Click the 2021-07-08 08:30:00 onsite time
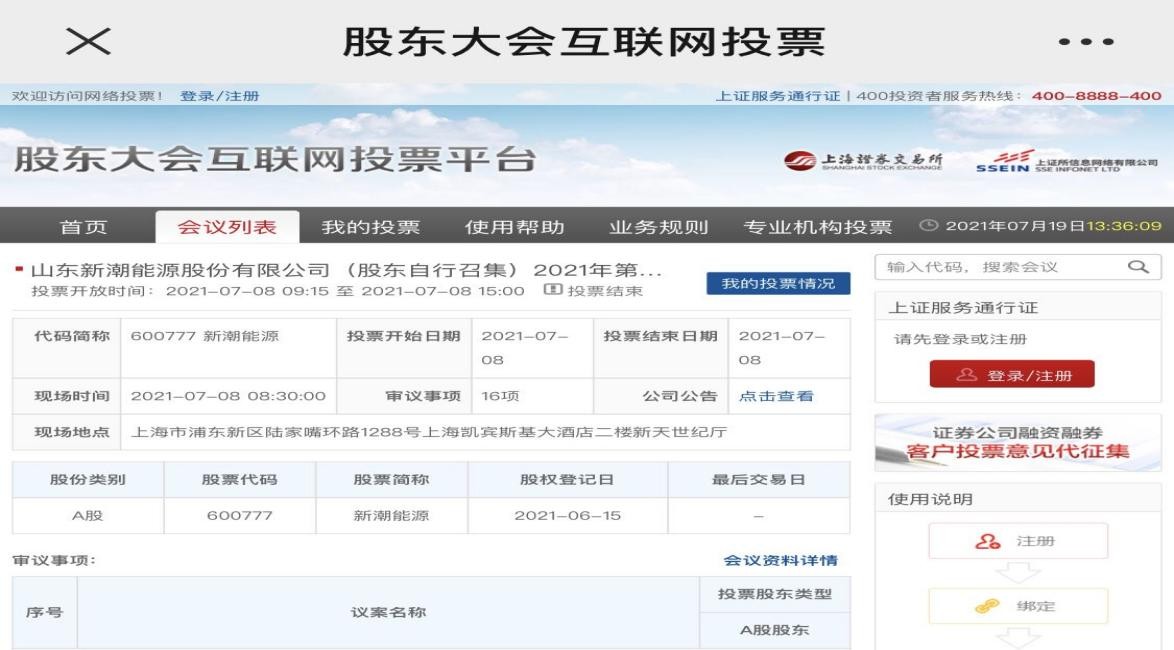The height and width of the screenshot is (650, 1174). pos(228,396)
